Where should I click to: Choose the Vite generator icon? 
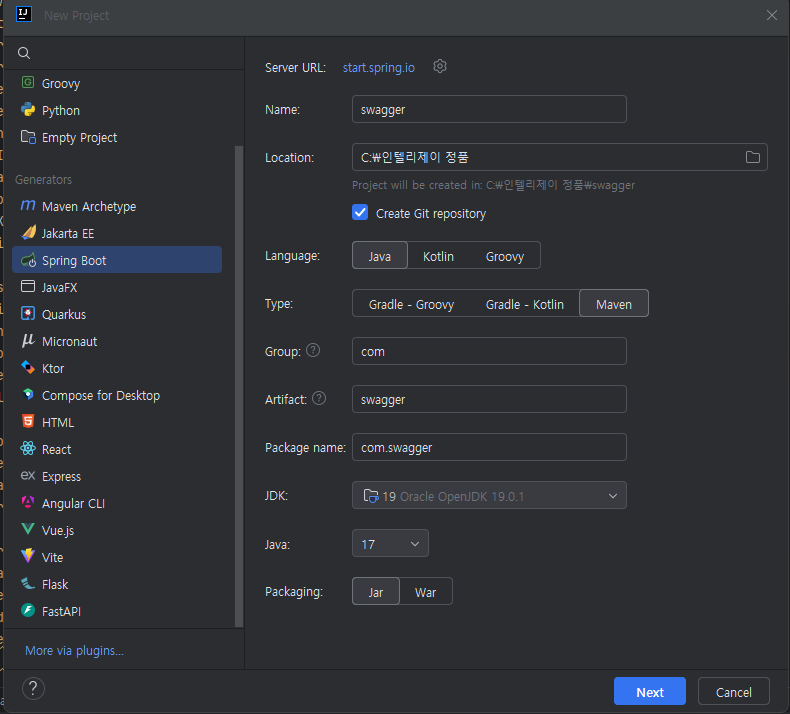[x=28, y=556]
